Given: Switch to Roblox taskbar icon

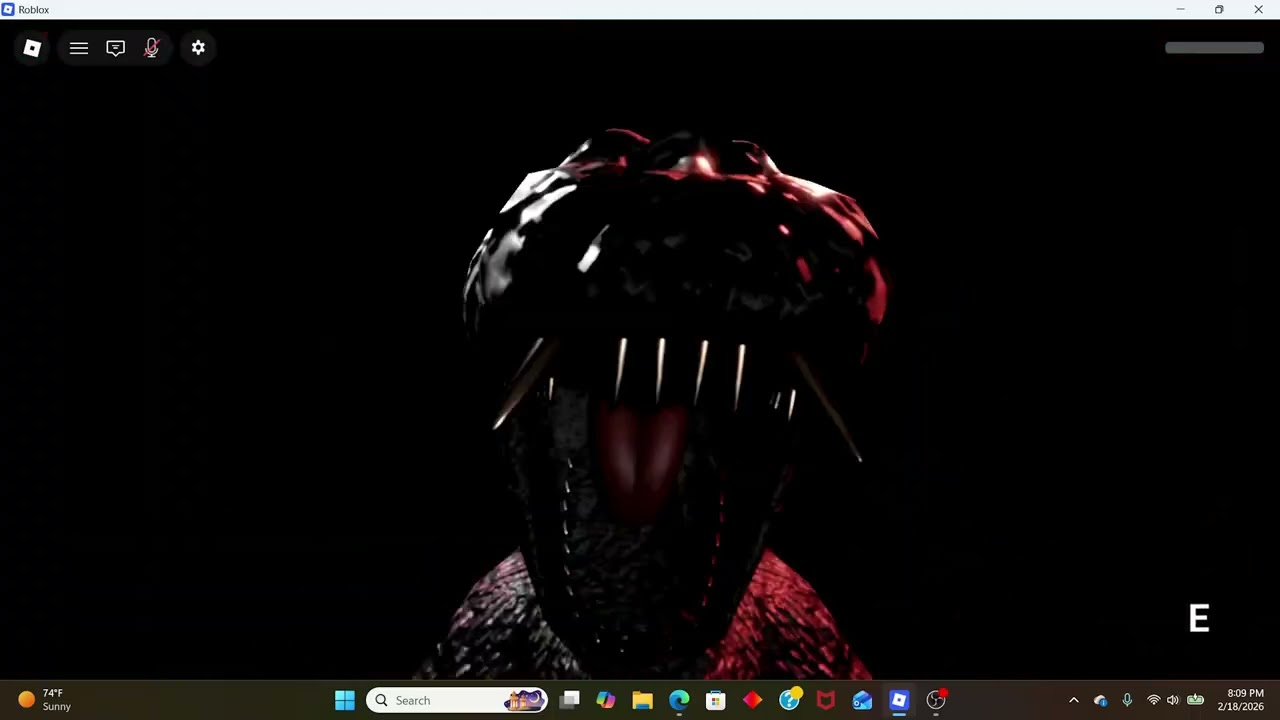Looking at the screenshot, I should click(x=899, y=700).
